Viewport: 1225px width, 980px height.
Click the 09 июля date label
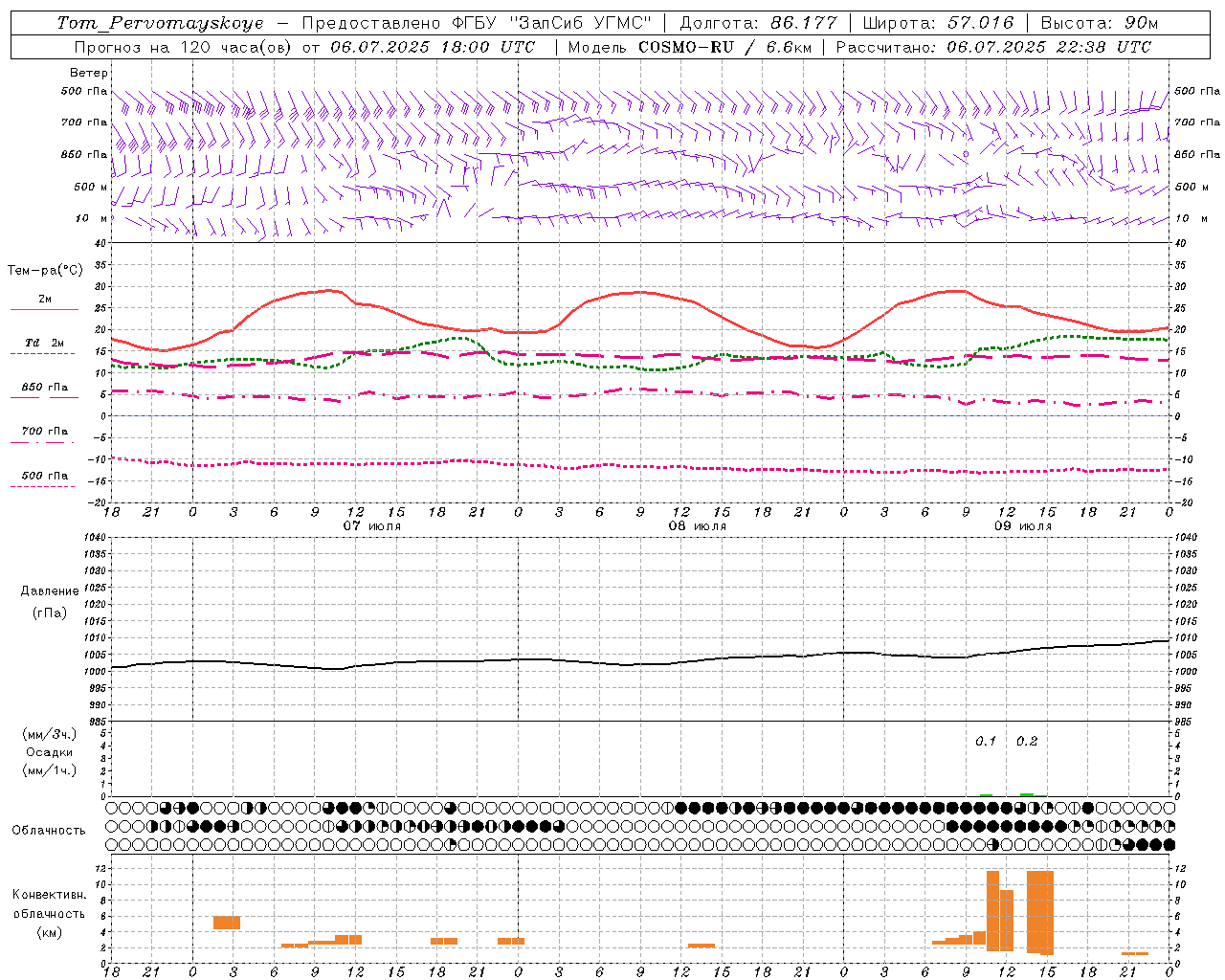coord(1023,526)
